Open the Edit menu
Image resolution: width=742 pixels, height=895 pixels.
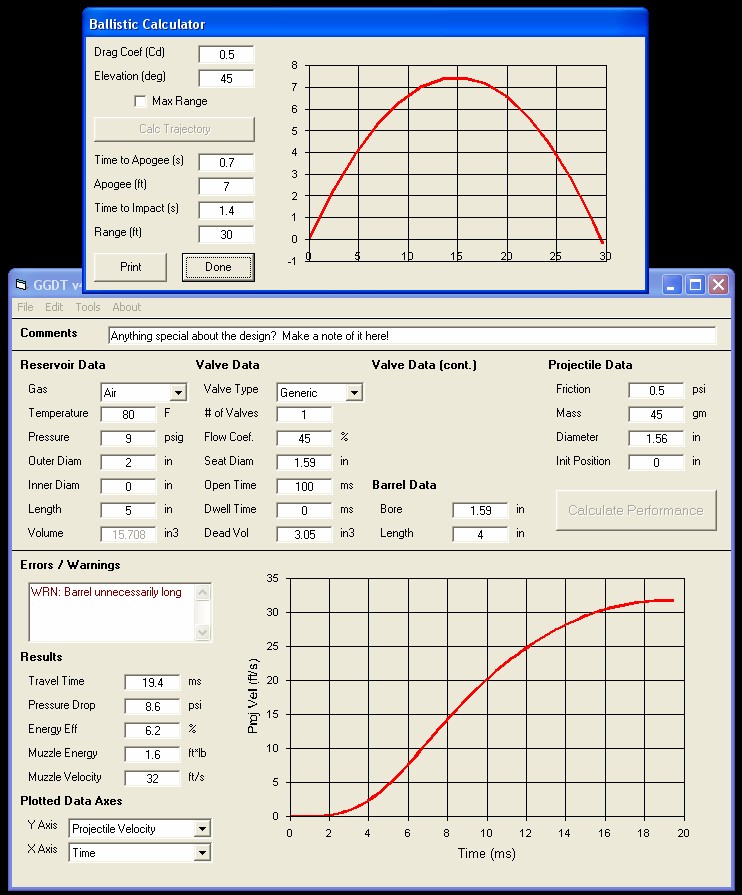(54, 307)
